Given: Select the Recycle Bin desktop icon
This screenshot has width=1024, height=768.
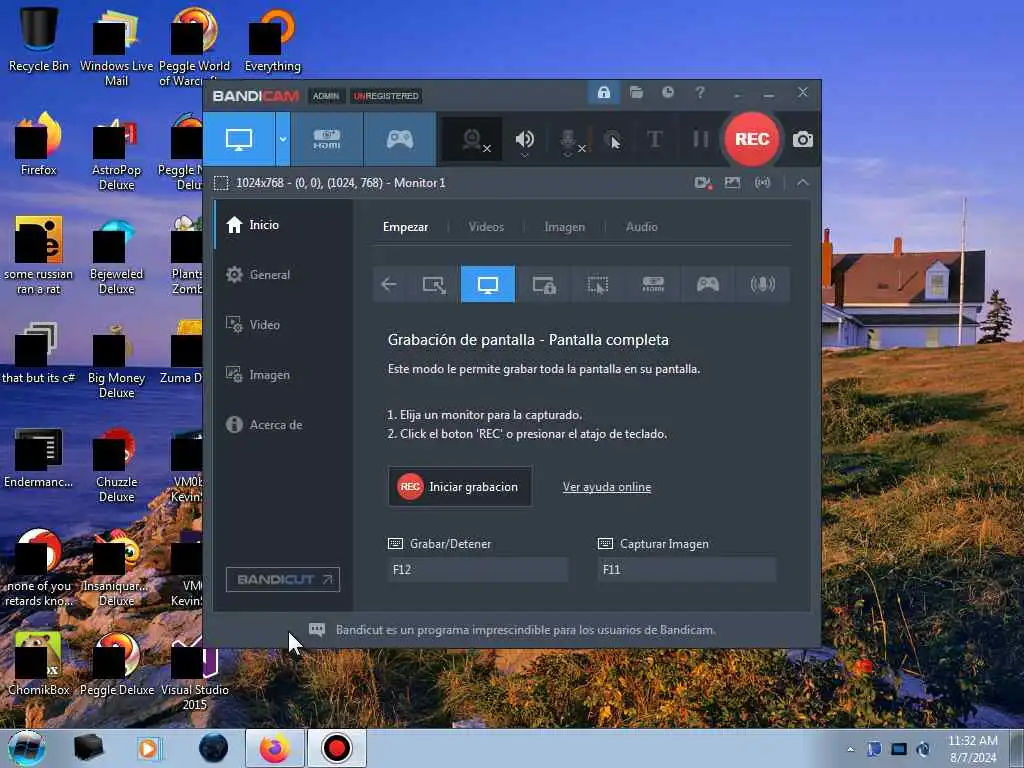Looking at the screenshot, I should (x=39, y=38).
